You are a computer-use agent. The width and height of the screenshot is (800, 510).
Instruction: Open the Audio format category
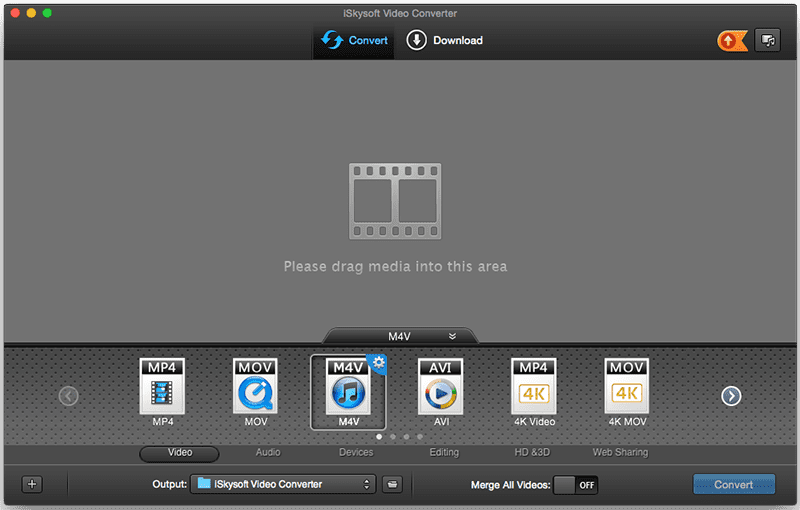coord(268,453)
